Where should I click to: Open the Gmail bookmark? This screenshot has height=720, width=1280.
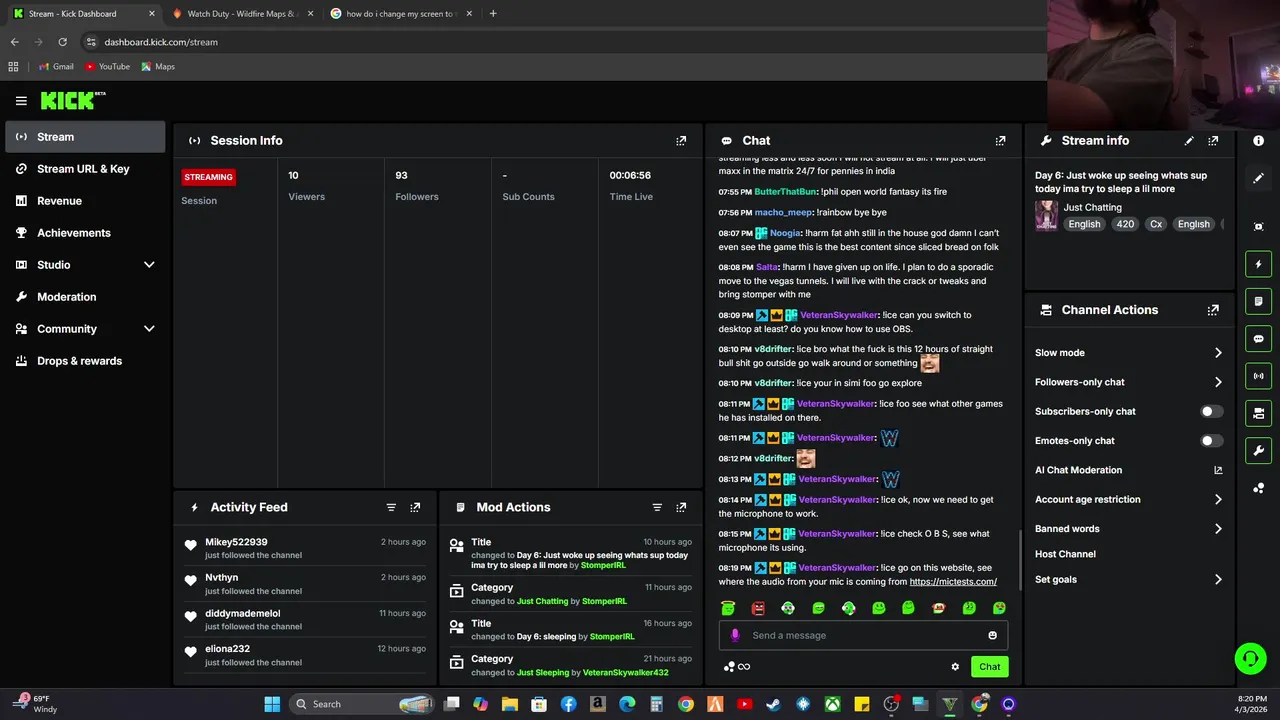pos(56,67)
